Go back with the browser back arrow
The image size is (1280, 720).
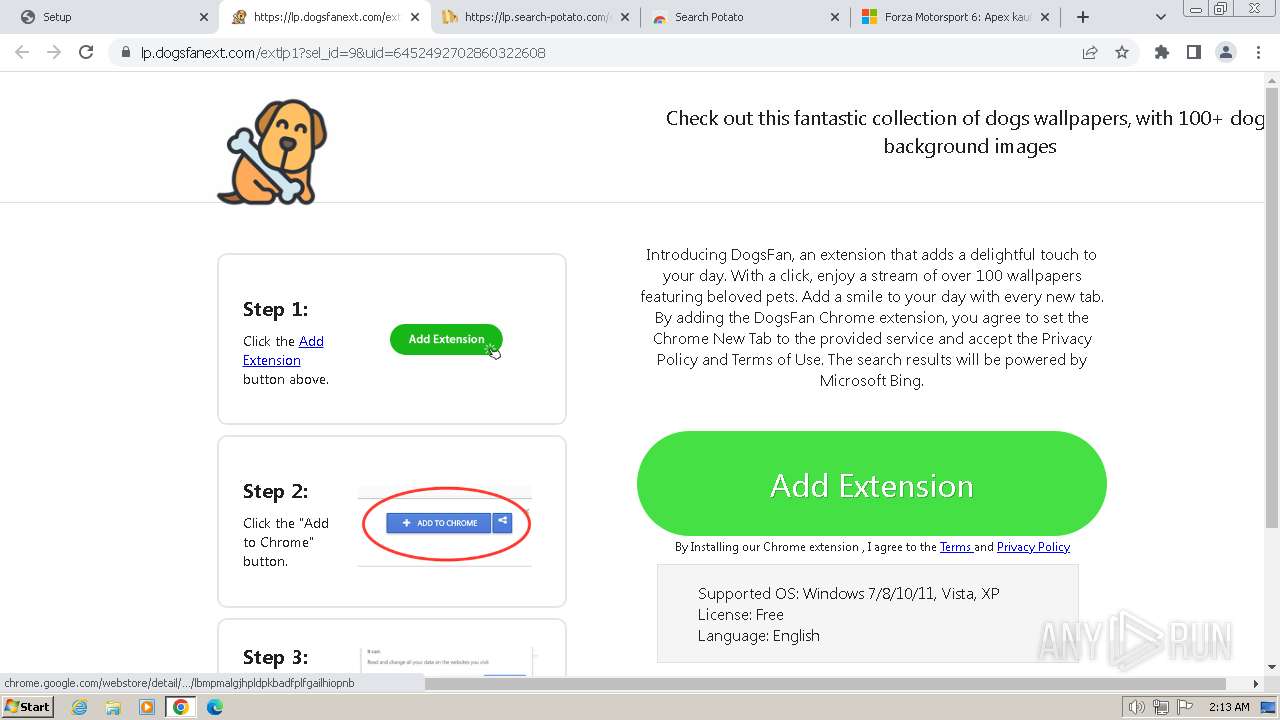(22, 53)
